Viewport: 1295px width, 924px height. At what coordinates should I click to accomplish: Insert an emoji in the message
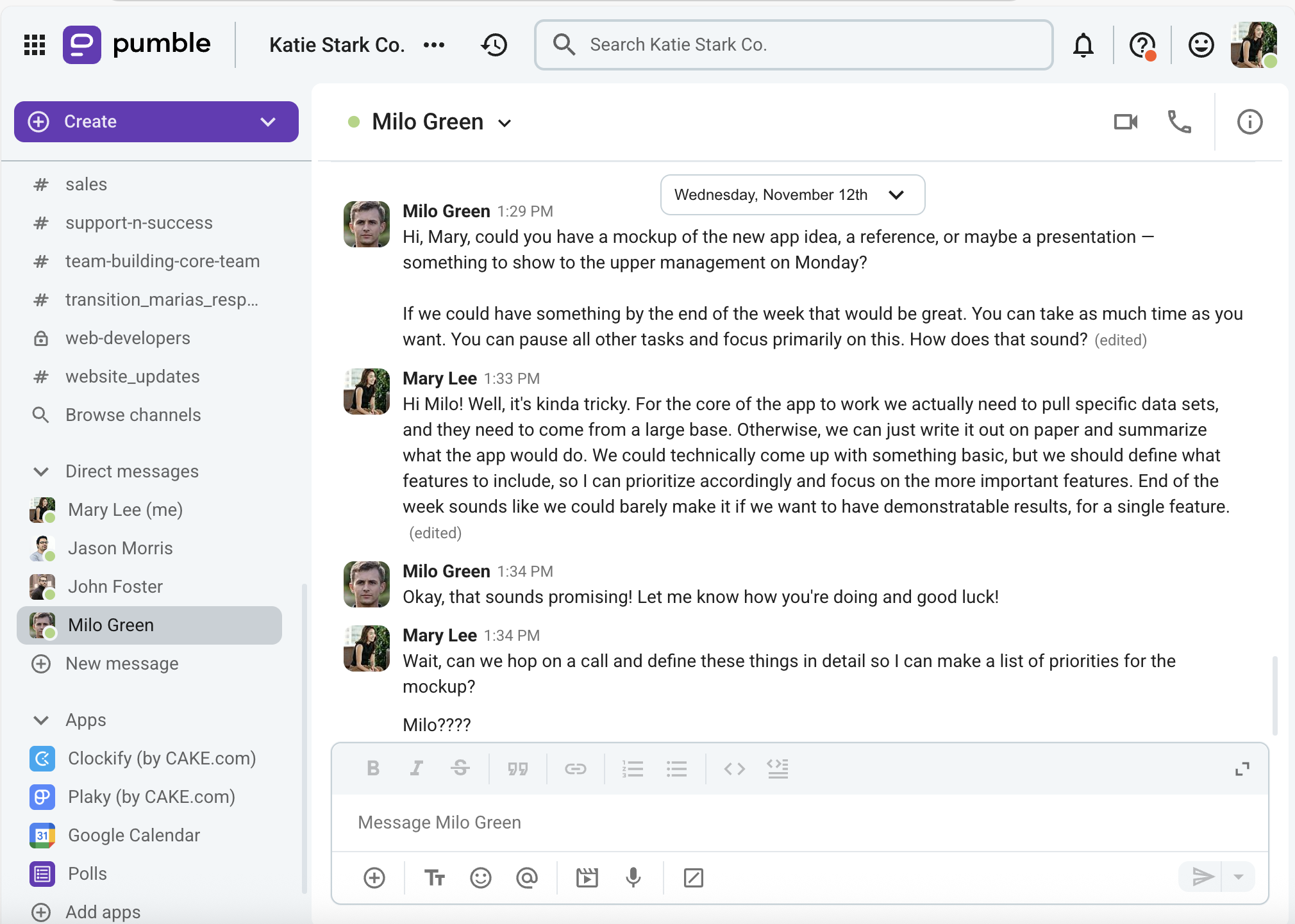point(480,877)
